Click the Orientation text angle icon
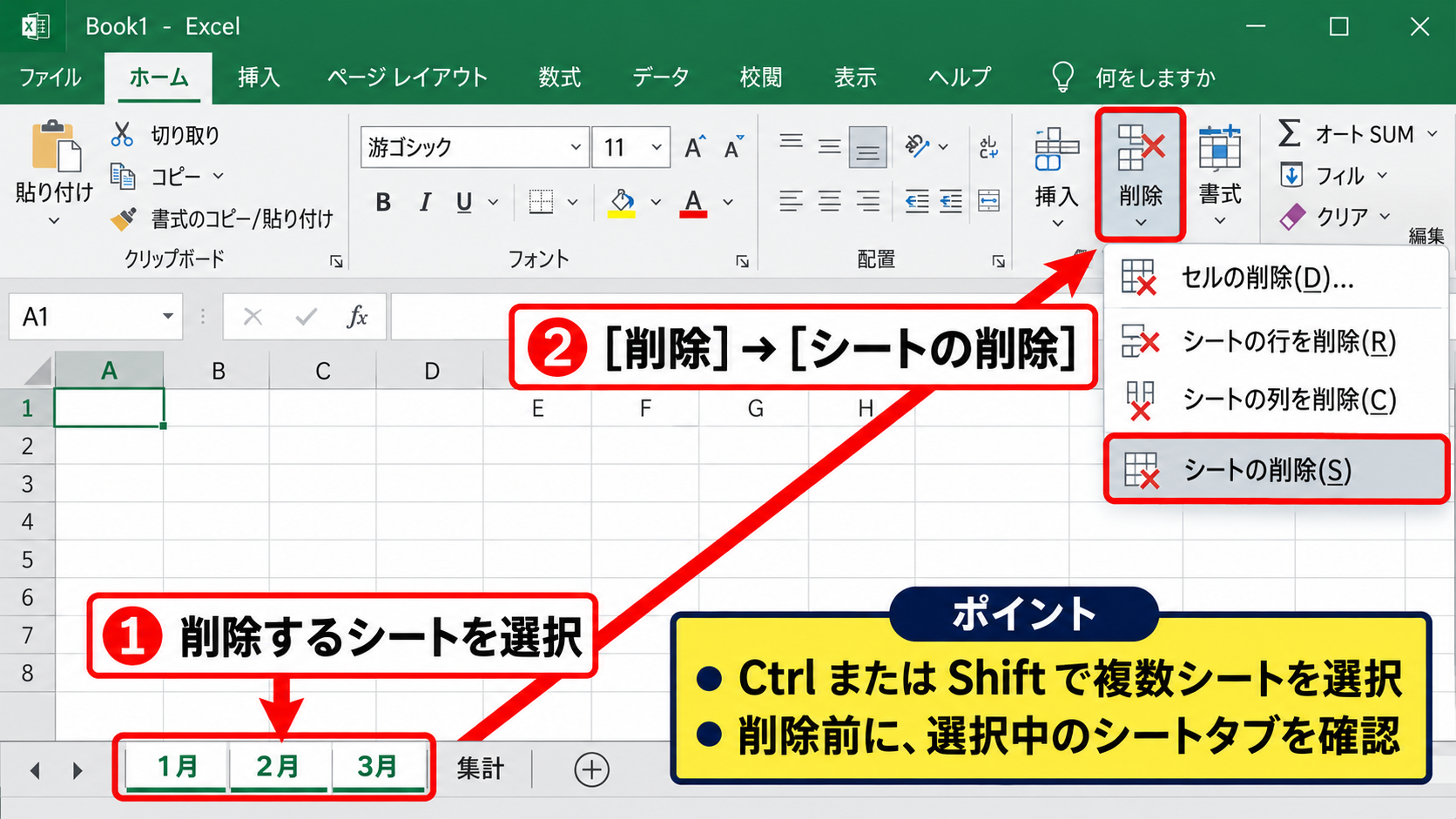 click(x=917, y=146)
